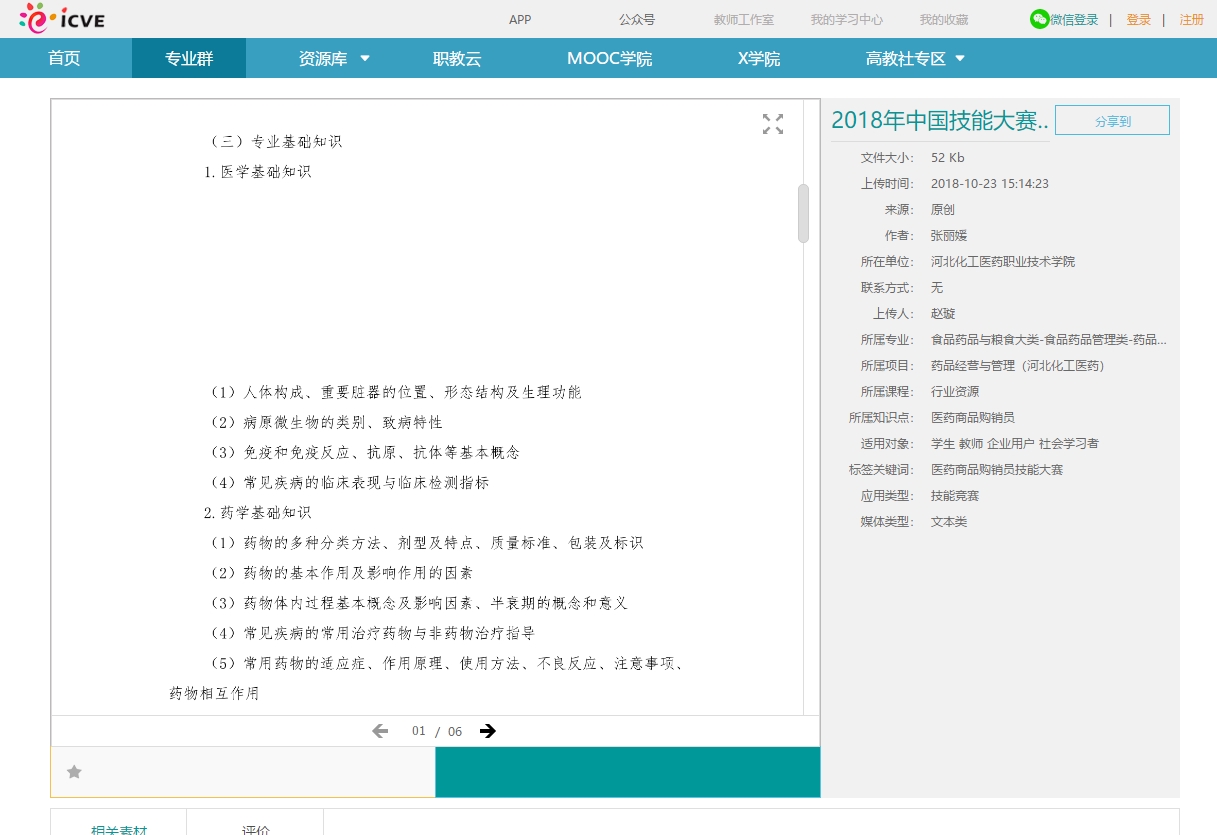Go to next page arrow
The image size is (1217, 835).
coord(488,731)
